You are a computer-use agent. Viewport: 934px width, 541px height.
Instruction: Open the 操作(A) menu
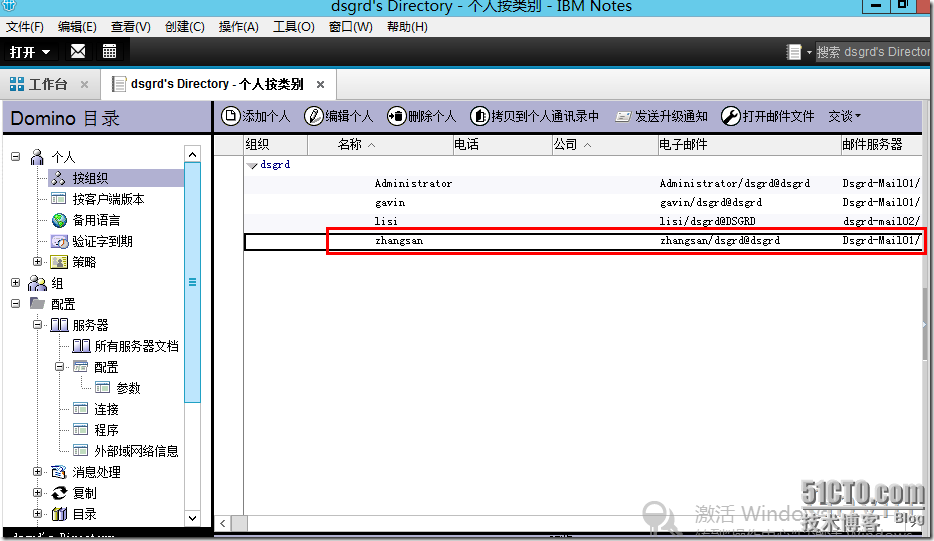(x=238, y=27)
